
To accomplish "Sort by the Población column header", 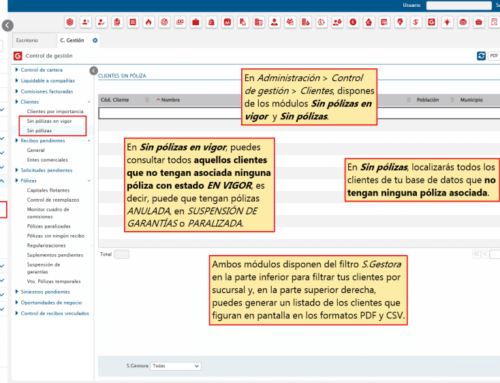I will 428,100.
